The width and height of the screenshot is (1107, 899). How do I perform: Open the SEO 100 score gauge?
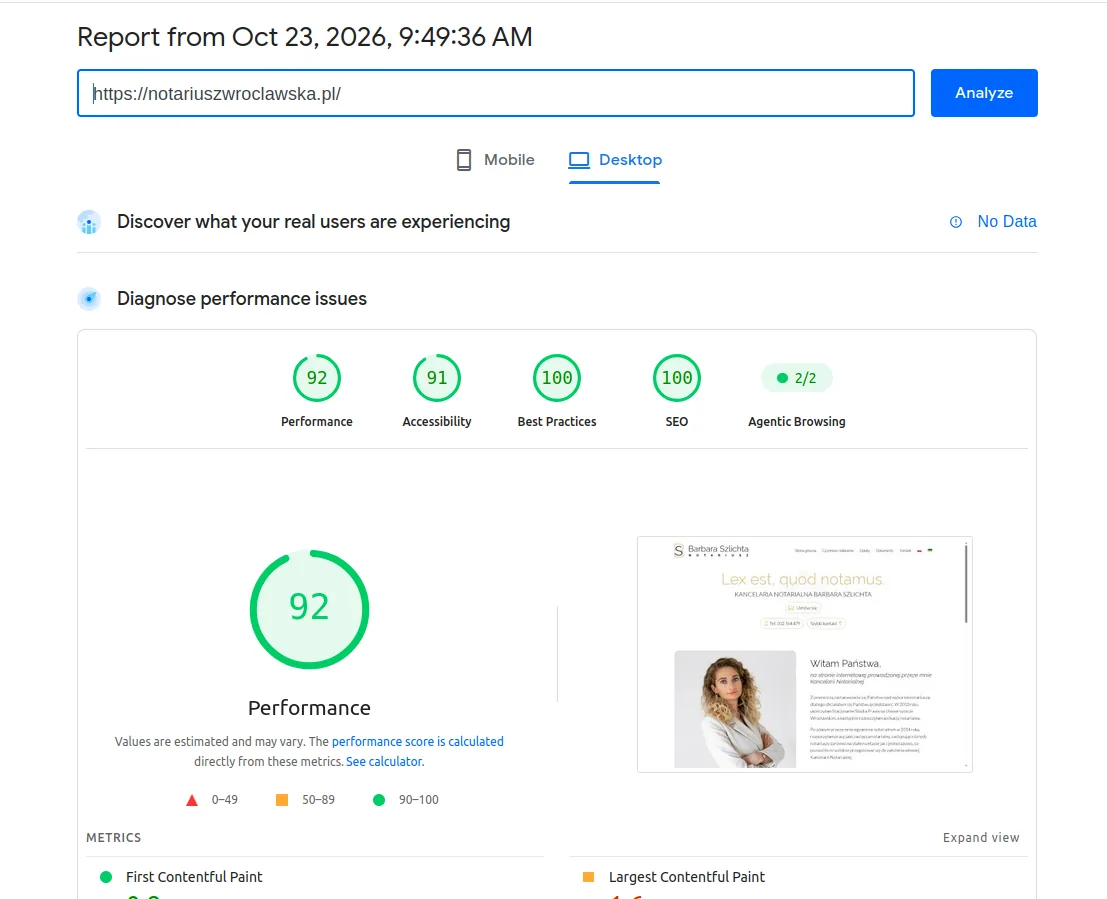point(676,378)
